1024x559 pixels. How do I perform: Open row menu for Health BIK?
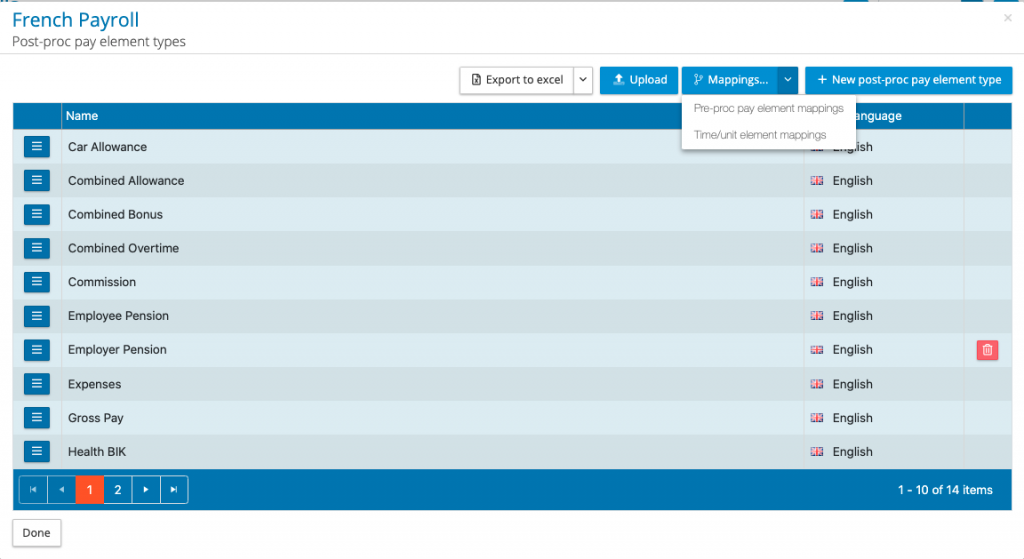point(36,452)
